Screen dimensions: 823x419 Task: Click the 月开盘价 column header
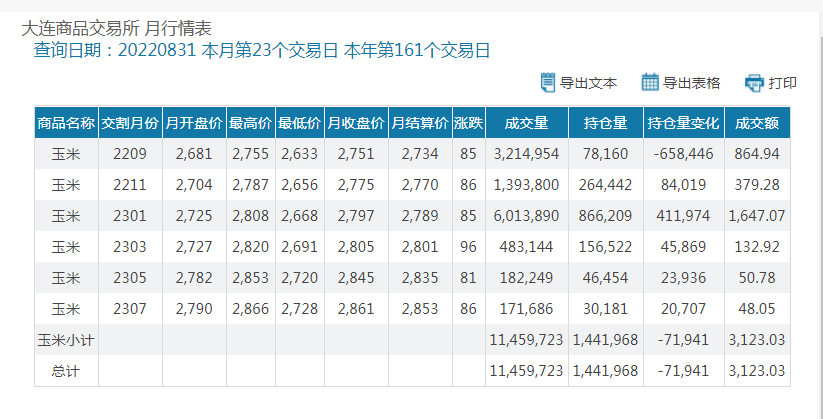pyautogui.click(x=194, y=123)
